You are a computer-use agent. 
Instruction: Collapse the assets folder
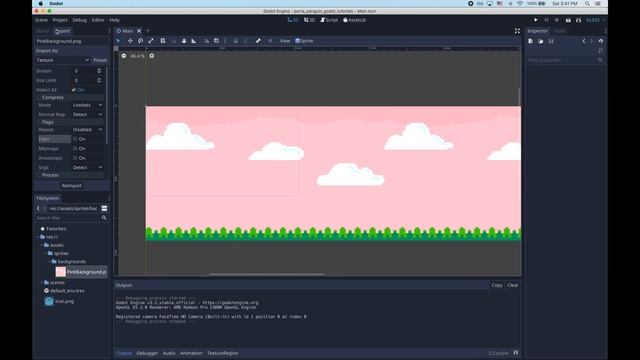pyautogui.click(x=42, y=245)
